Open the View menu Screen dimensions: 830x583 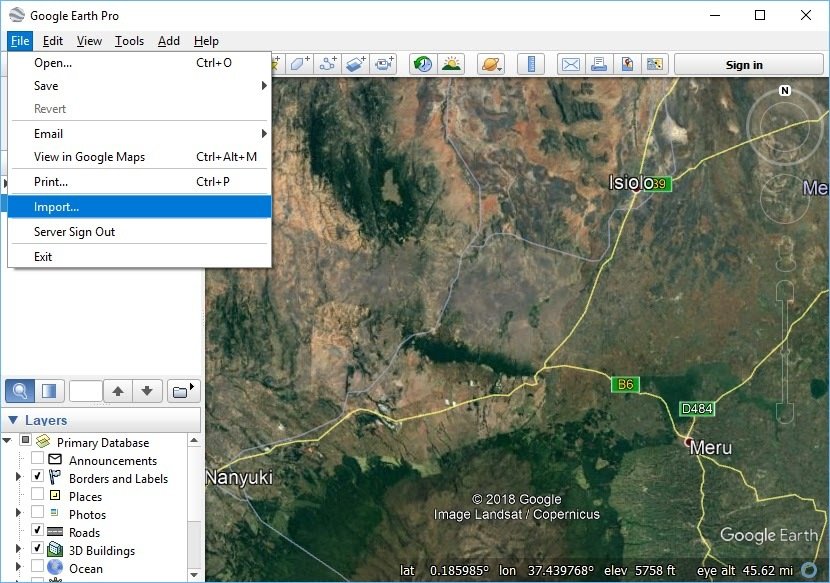tap(89, 41)
